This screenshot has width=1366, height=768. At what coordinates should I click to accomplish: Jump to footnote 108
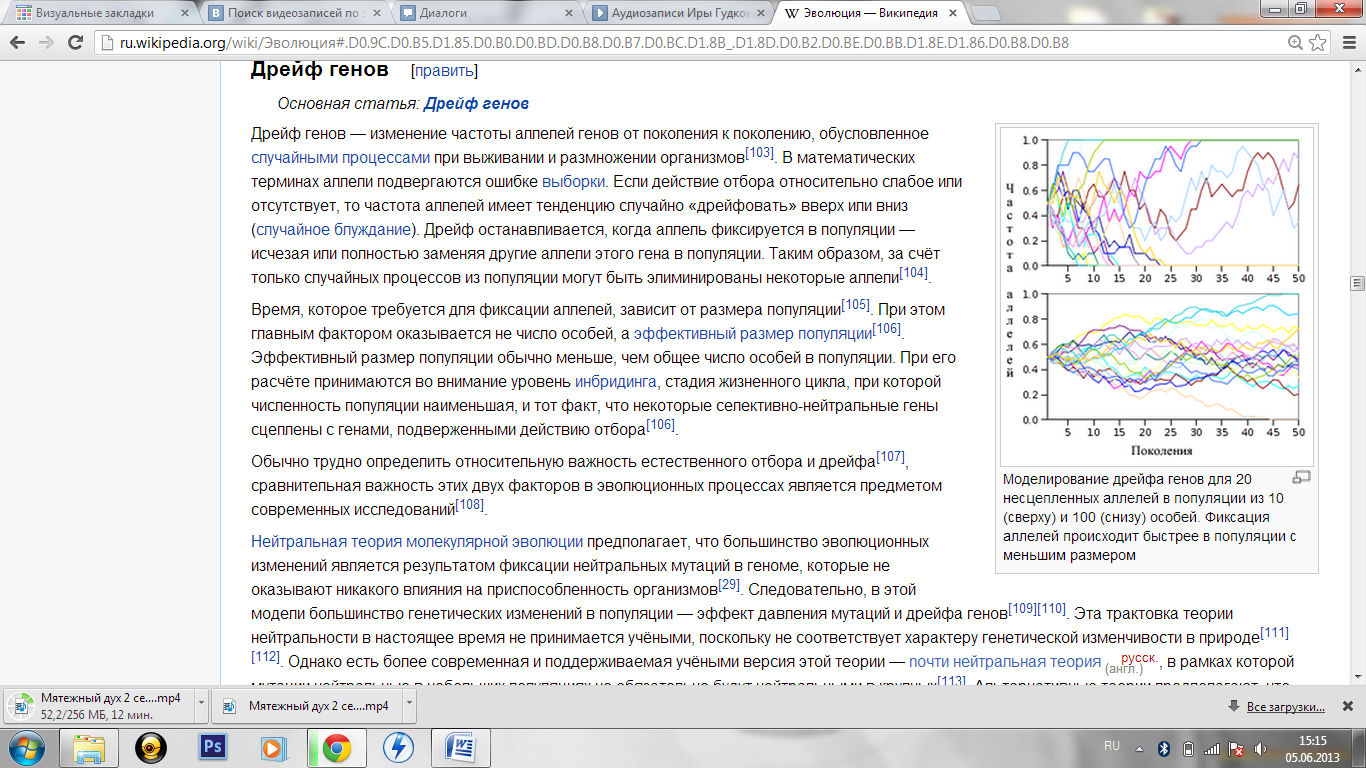(x=469, y=505)
